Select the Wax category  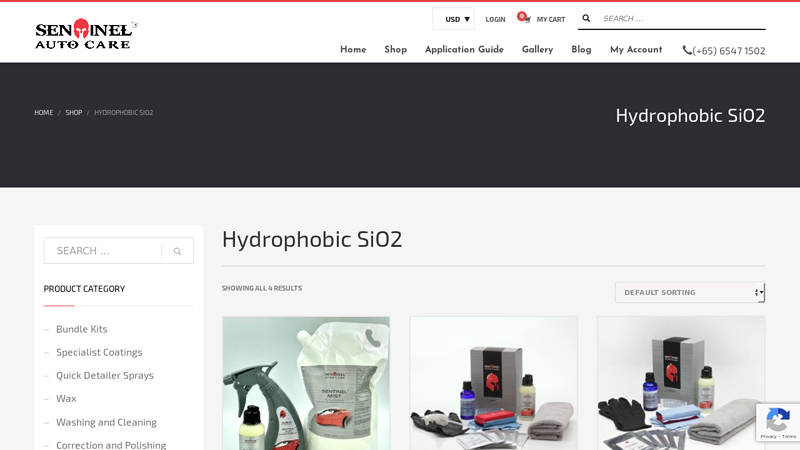tap(66, 398)
